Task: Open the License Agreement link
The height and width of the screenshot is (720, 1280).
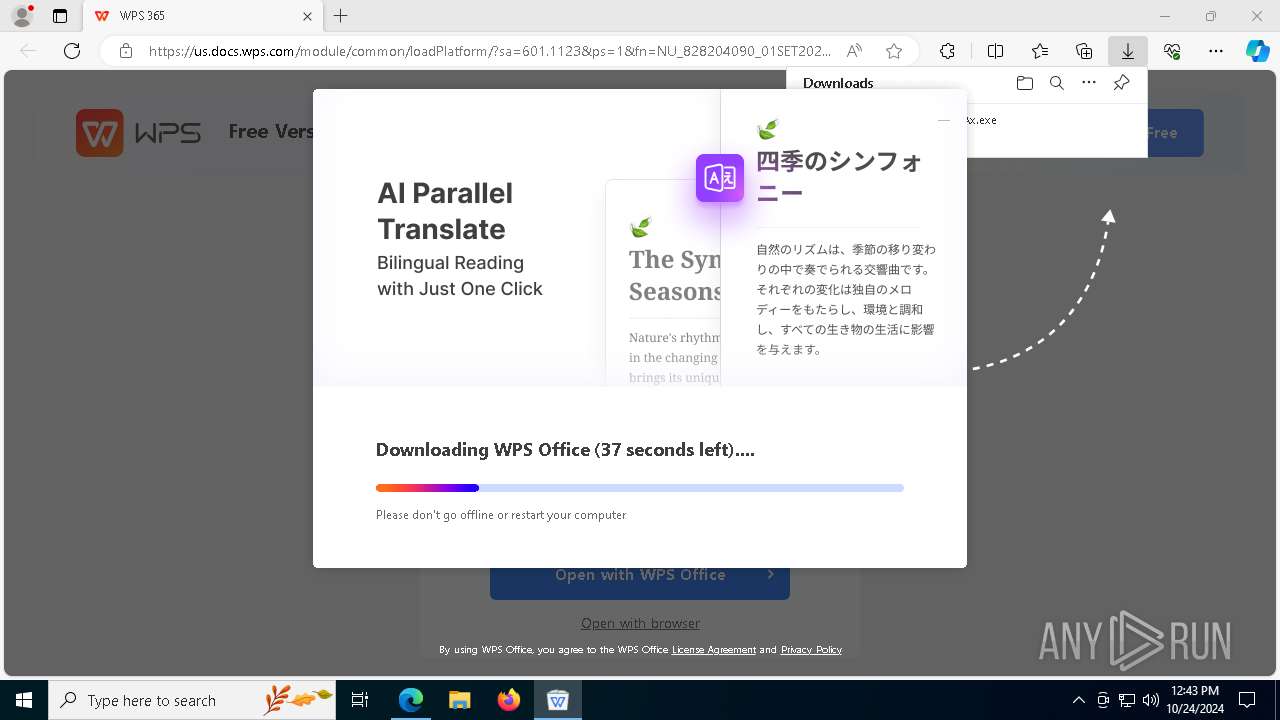Action: pyautogui.click(x=714, y=650)
